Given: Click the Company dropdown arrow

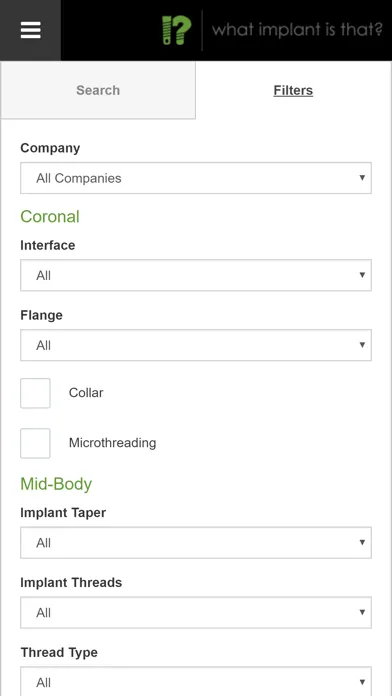Looking at the screenshot, I should coord(362,178).
